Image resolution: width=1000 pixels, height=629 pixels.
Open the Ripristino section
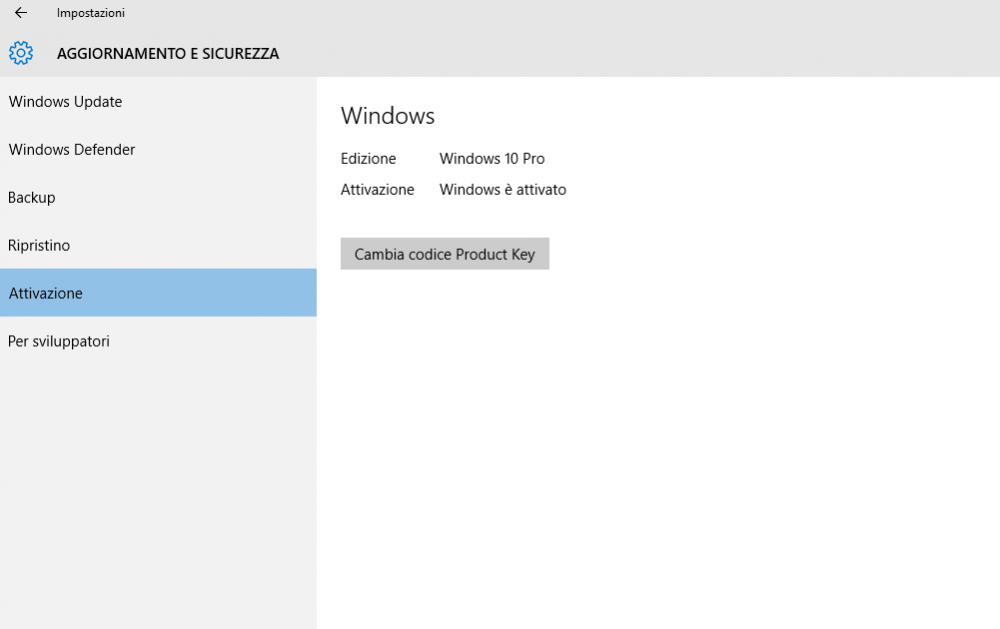[x=158, y=245]
